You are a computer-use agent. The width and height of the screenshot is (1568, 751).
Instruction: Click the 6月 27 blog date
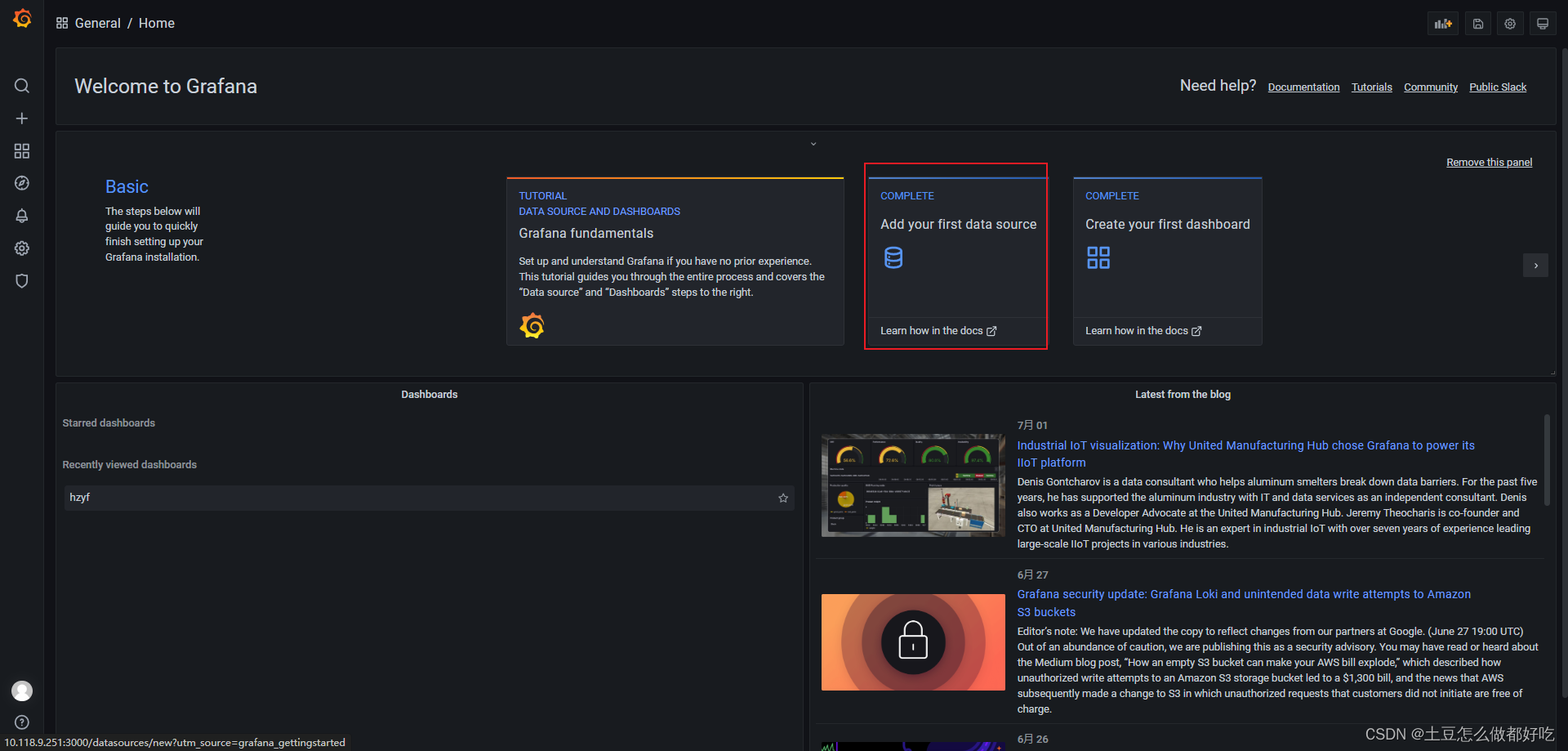tap(1032, 574)
